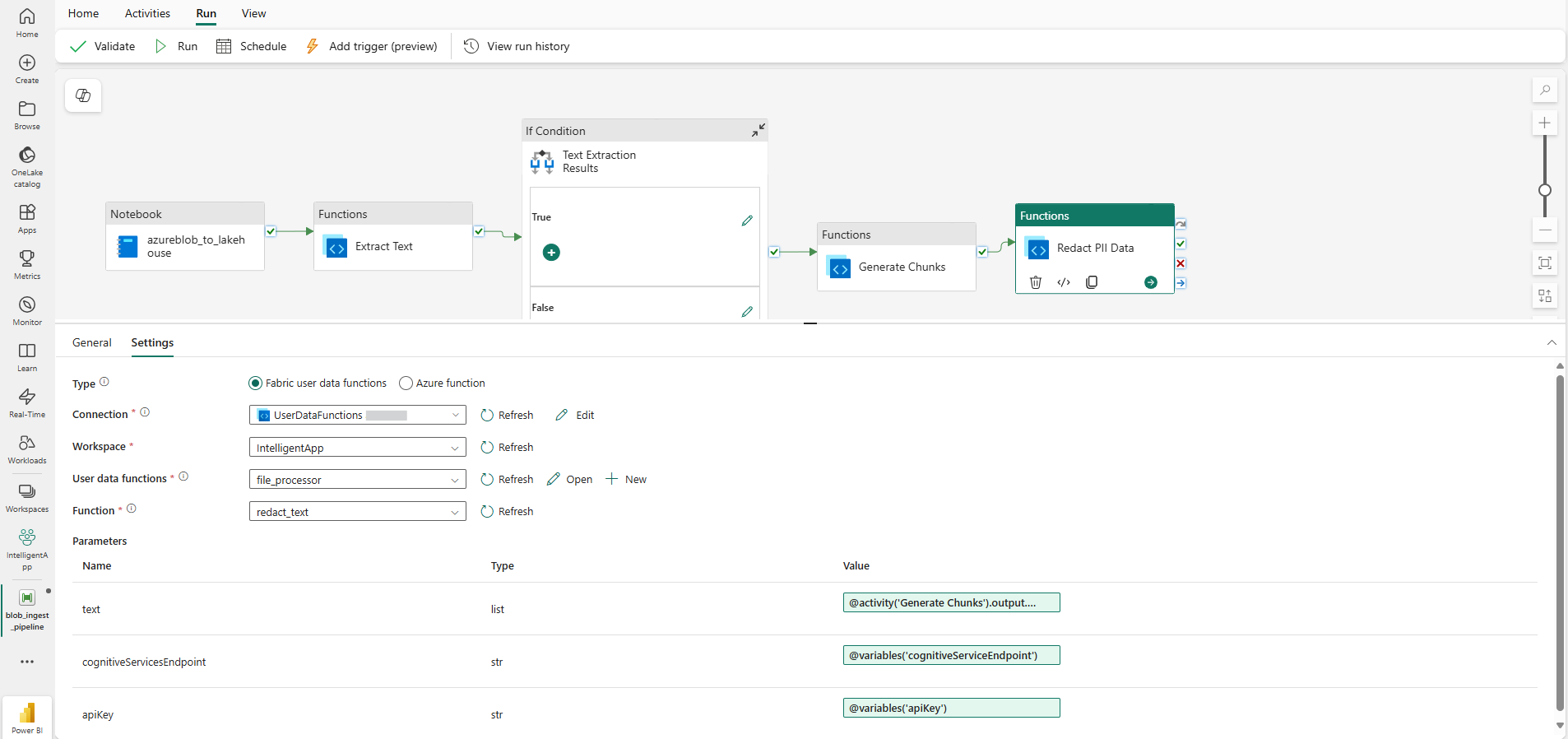Select the Azure function radio button
Image resolution: width=1568 pixels, height=739 pixels.
406,383
